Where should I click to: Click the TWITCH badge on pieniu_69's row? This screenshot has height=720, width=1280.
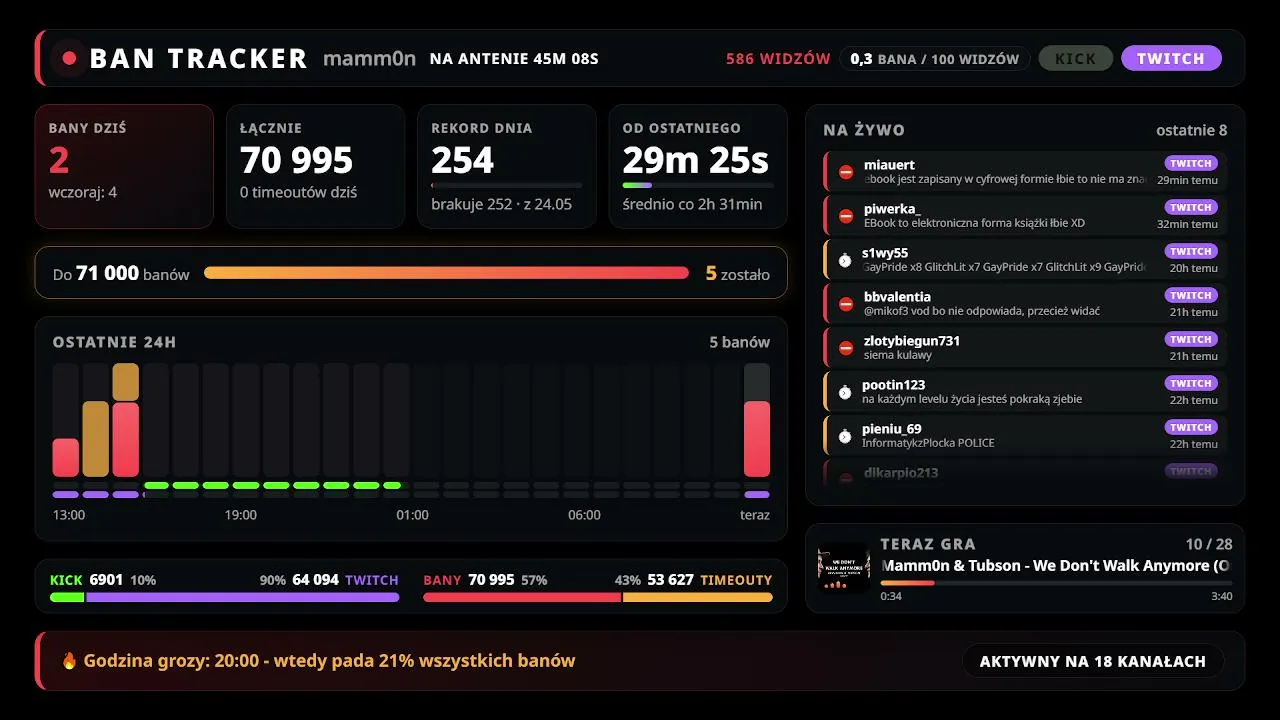(1191, 427)
